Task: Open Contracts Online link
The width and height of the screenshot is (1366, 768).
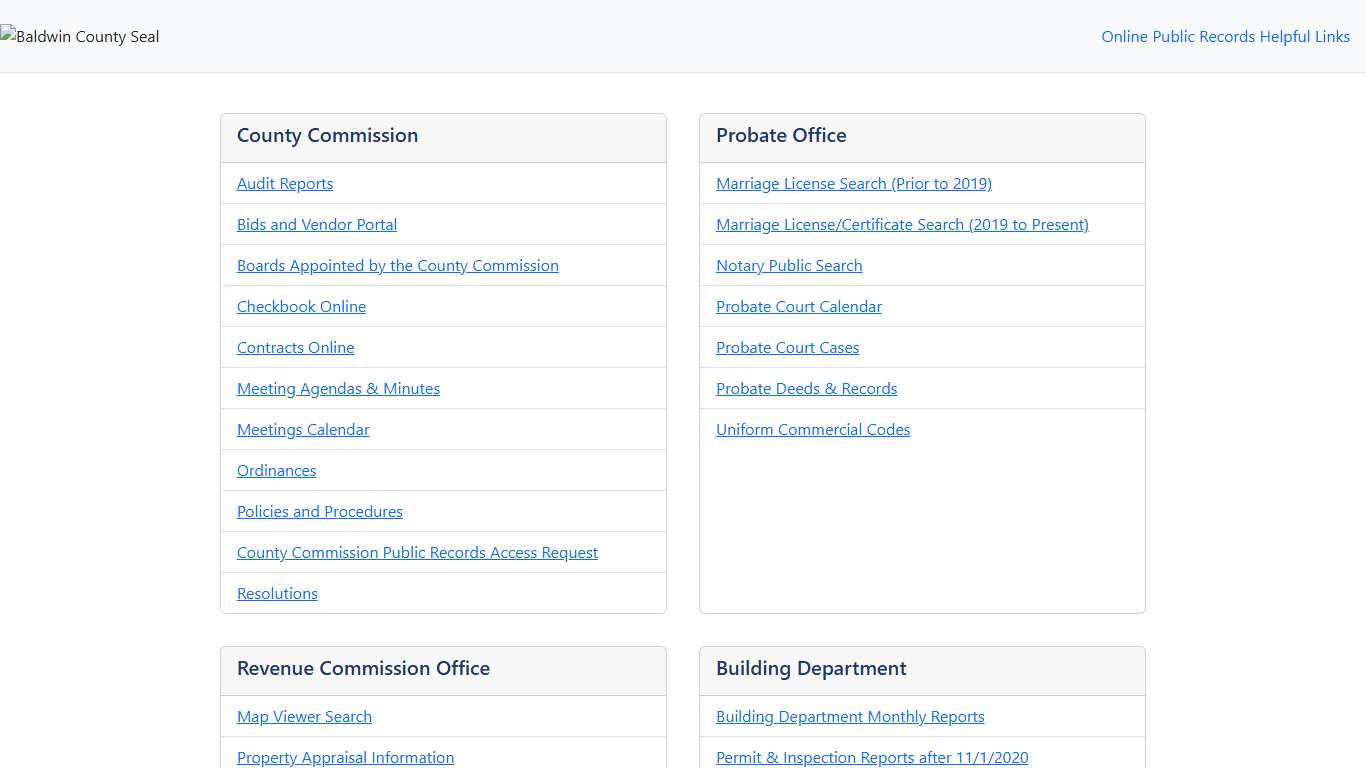Action: [x=295, y=348]
